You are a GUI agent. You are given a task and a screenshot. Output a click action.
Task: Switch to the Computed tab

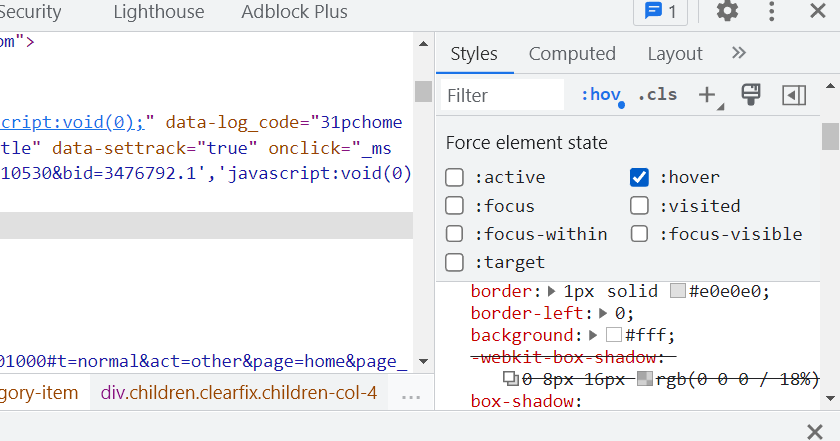[x=572, y=54]
